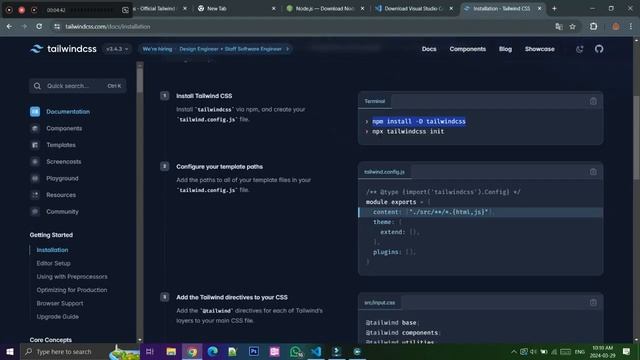The image size is (640, 360).
Task: Go back in browser history
Action: (x=9, y=27)
